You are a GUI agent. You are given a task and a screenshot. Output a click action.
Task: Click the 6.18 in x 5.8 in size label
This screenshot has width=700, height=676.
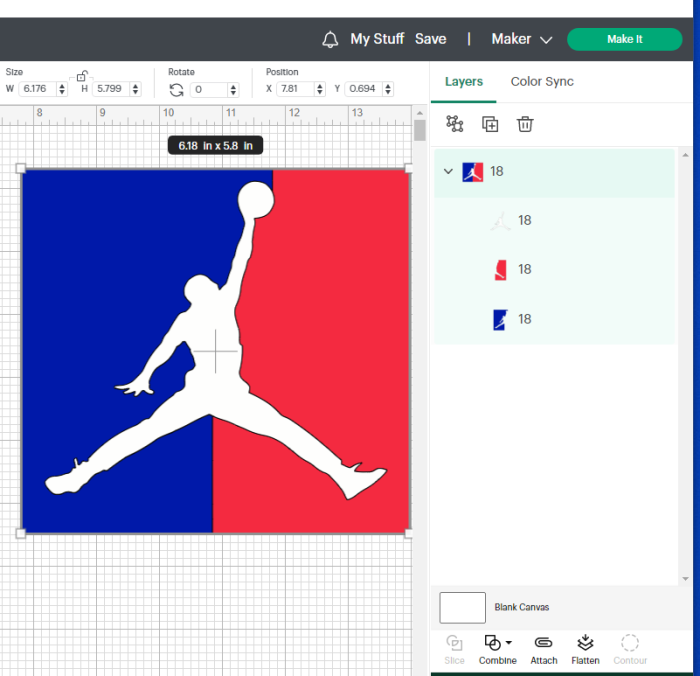[215, 146]
